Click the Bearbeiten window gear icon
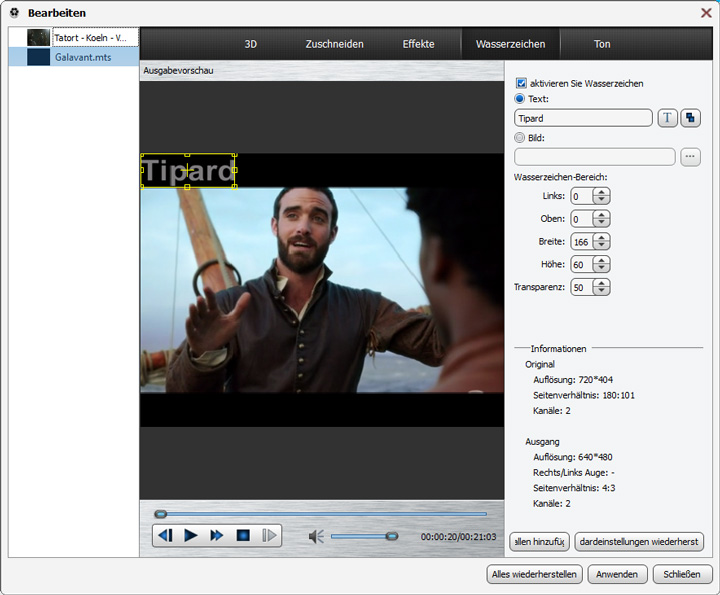The height and width of the screenshot is (595, 720). click(x=14, y=12)
